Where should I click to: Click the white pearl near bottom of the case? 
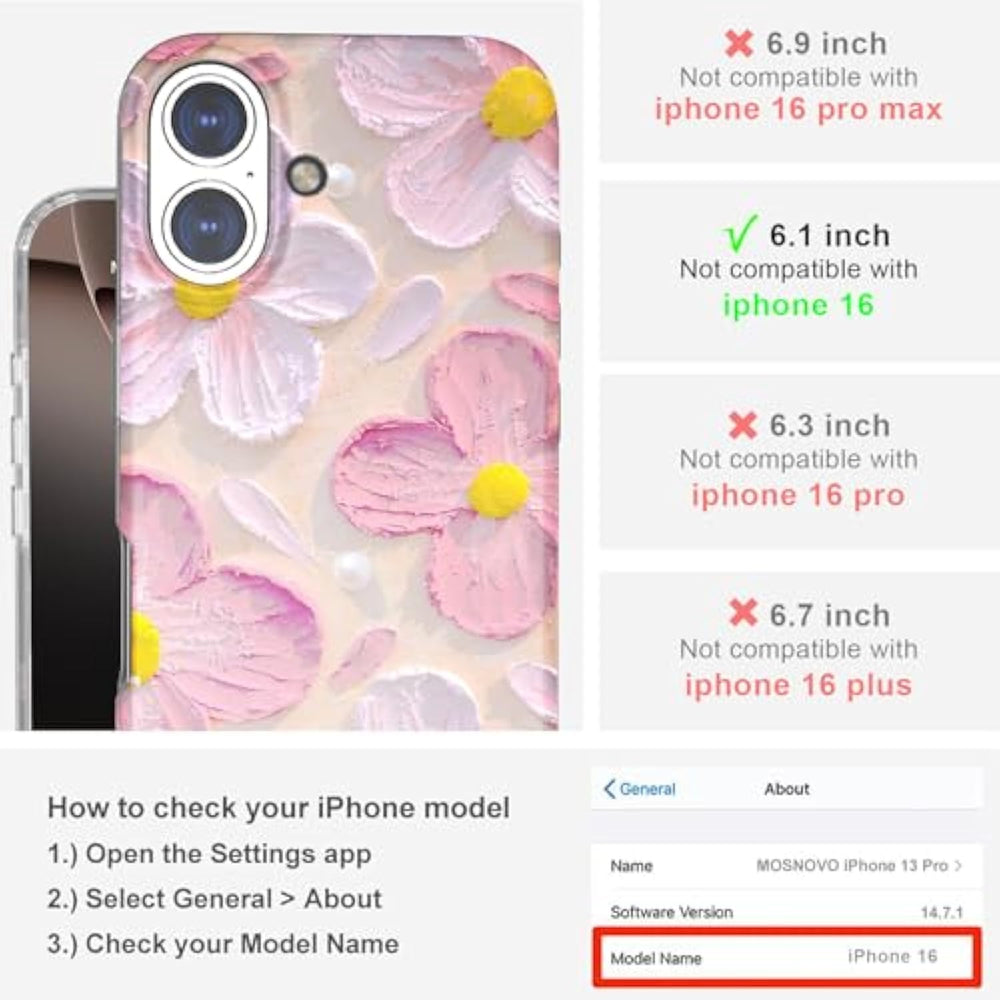(352, 569)
